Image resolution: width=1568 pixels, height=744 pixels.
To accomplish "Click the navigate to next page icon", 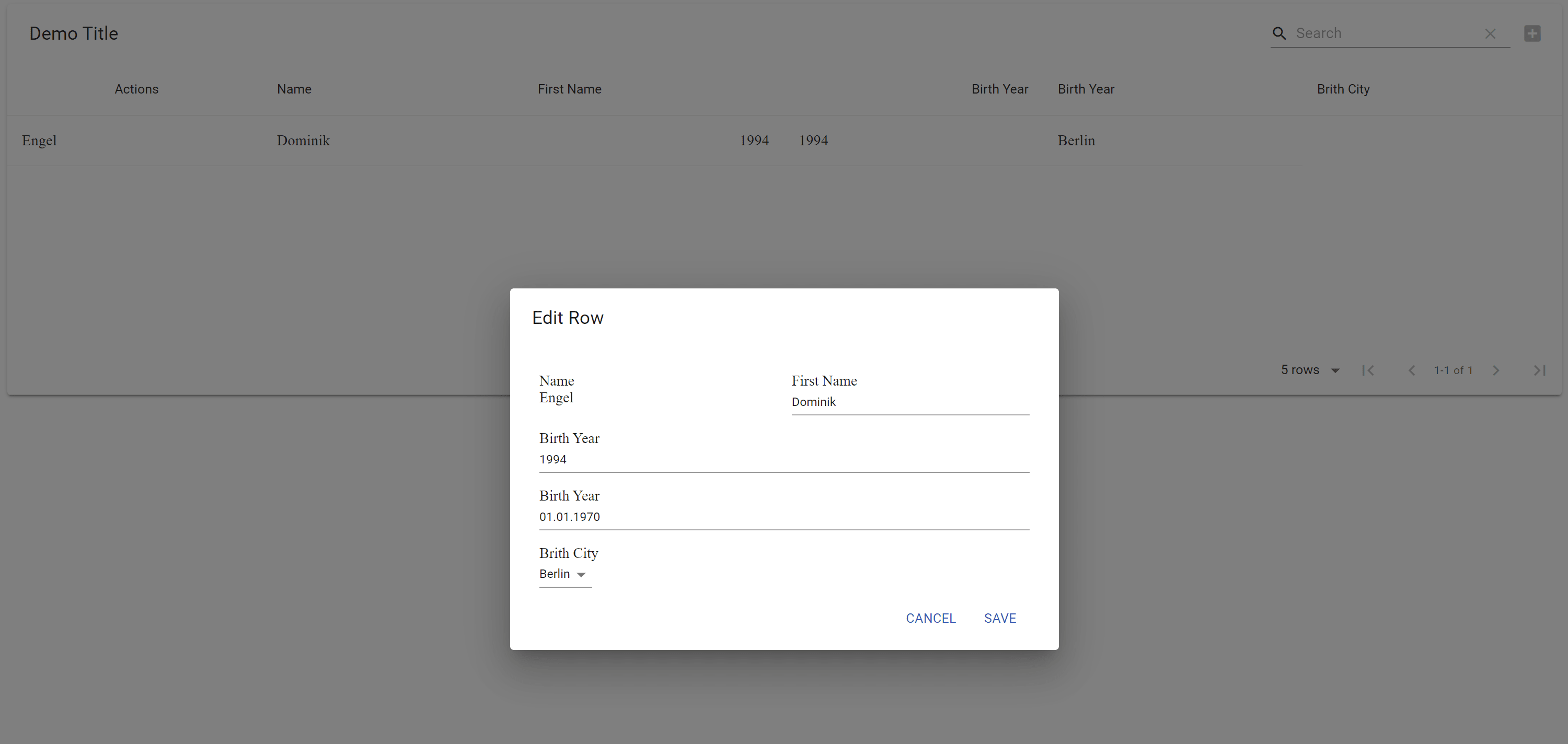I will click(1496, 370).
